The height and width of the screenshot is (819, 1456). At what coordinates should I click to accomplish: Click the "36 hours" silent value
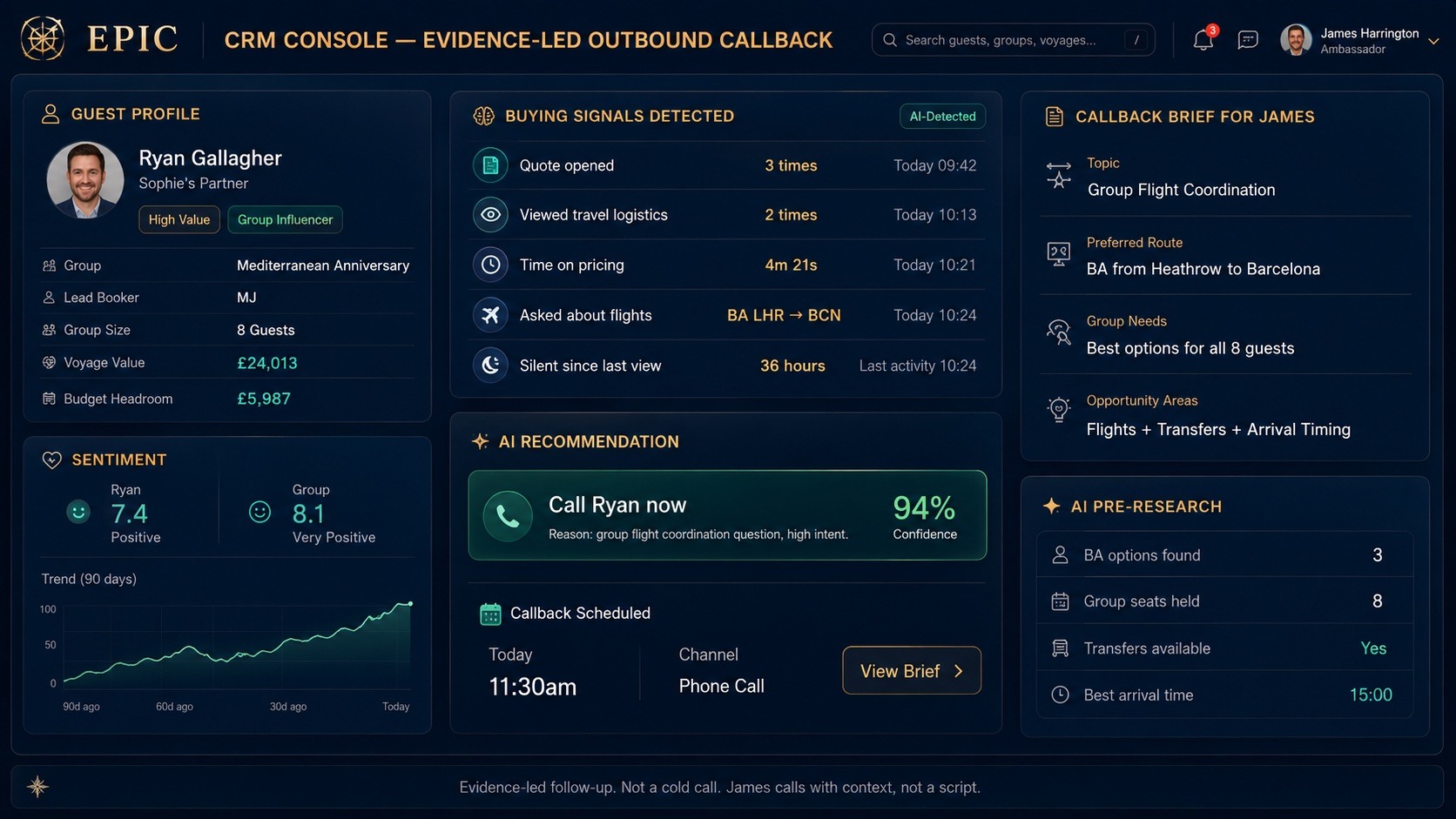(792, 366)
